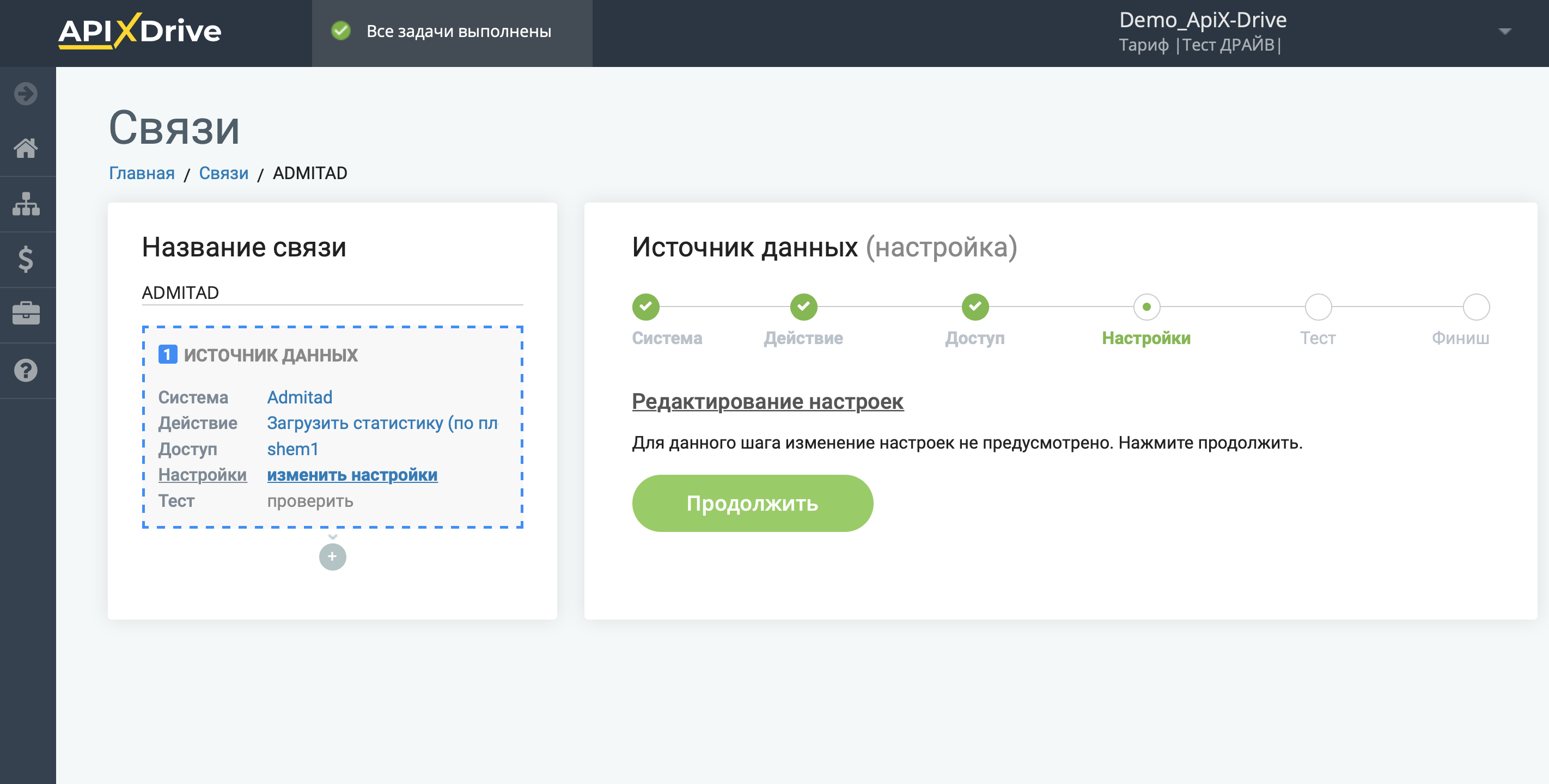Click the 'Финиш' step circle
This screenshot has width=1549, height=784.
[1476, 307]
